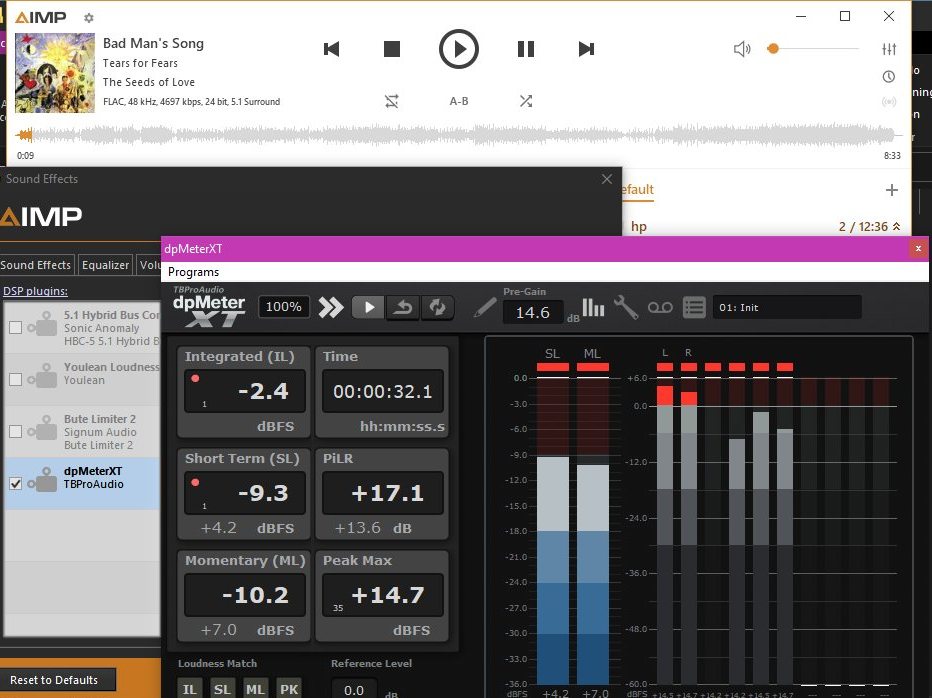
Task: Click the large Play button in AIMP
Action: click(x=458, y=49)
